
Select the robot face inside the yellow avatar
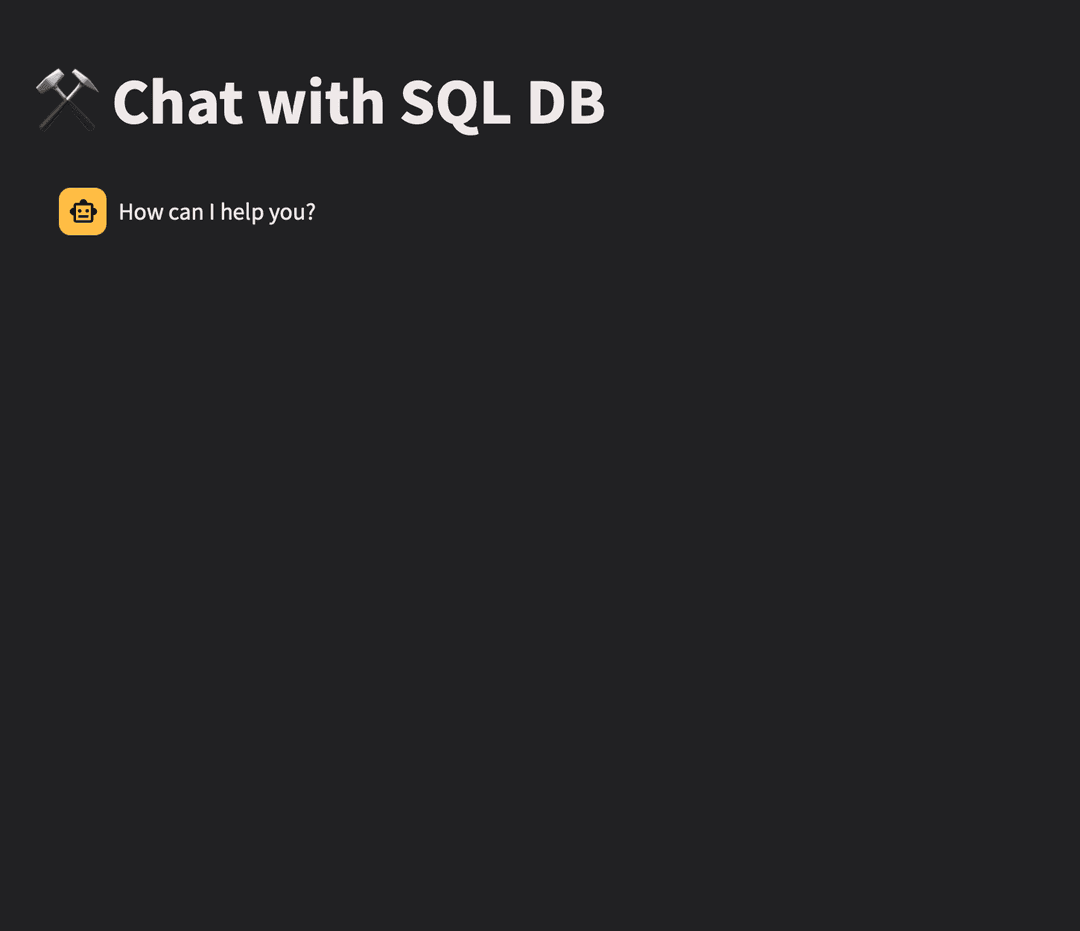pyautogui.click(x=83, y=211)
